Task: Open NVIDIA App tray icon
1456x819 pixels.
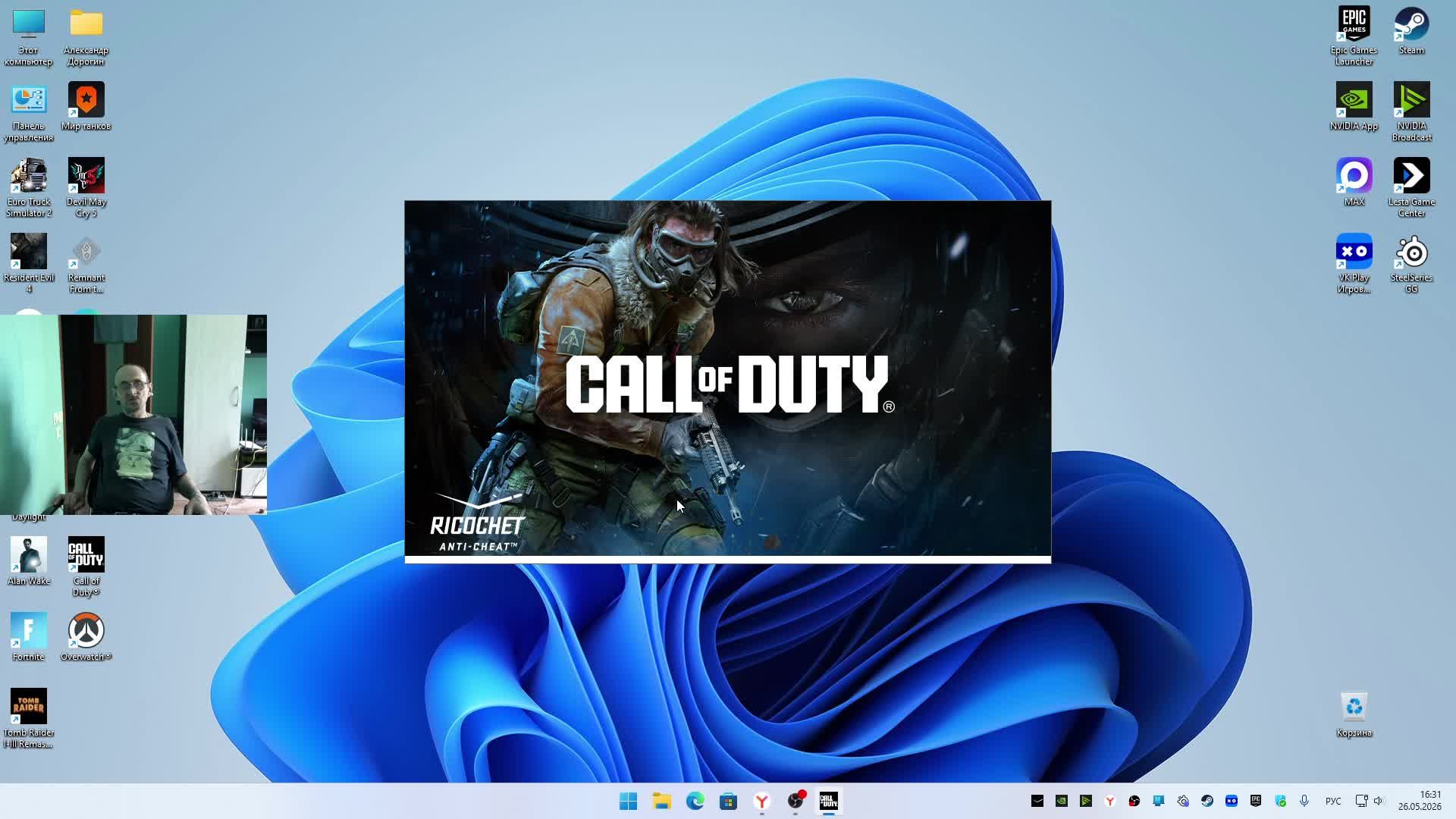Action: coord(1061,801)
